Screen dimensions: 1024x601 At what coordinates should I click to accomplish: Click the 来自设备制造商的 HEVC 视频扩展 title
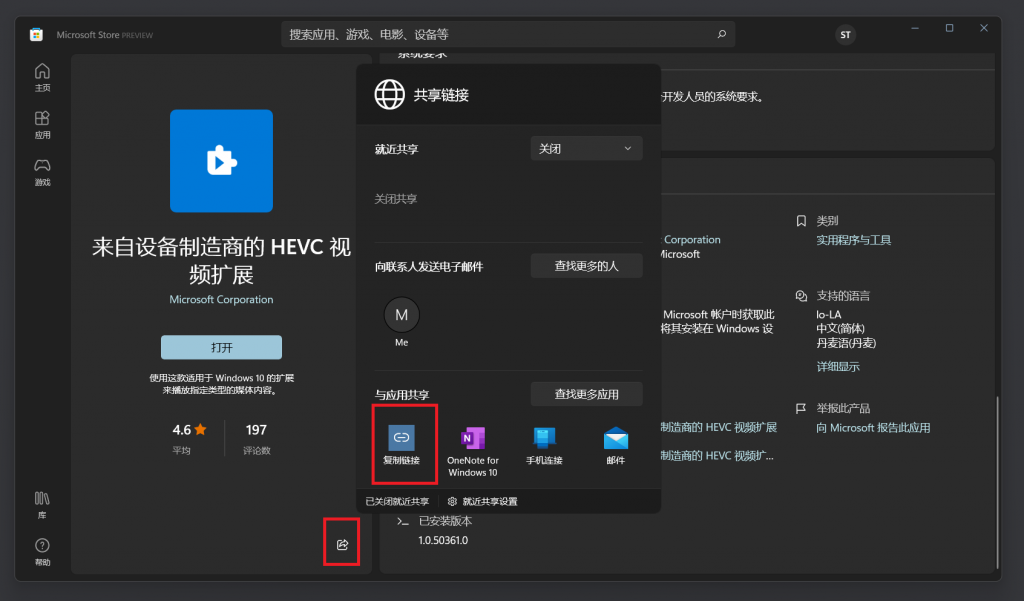[221, 261]
